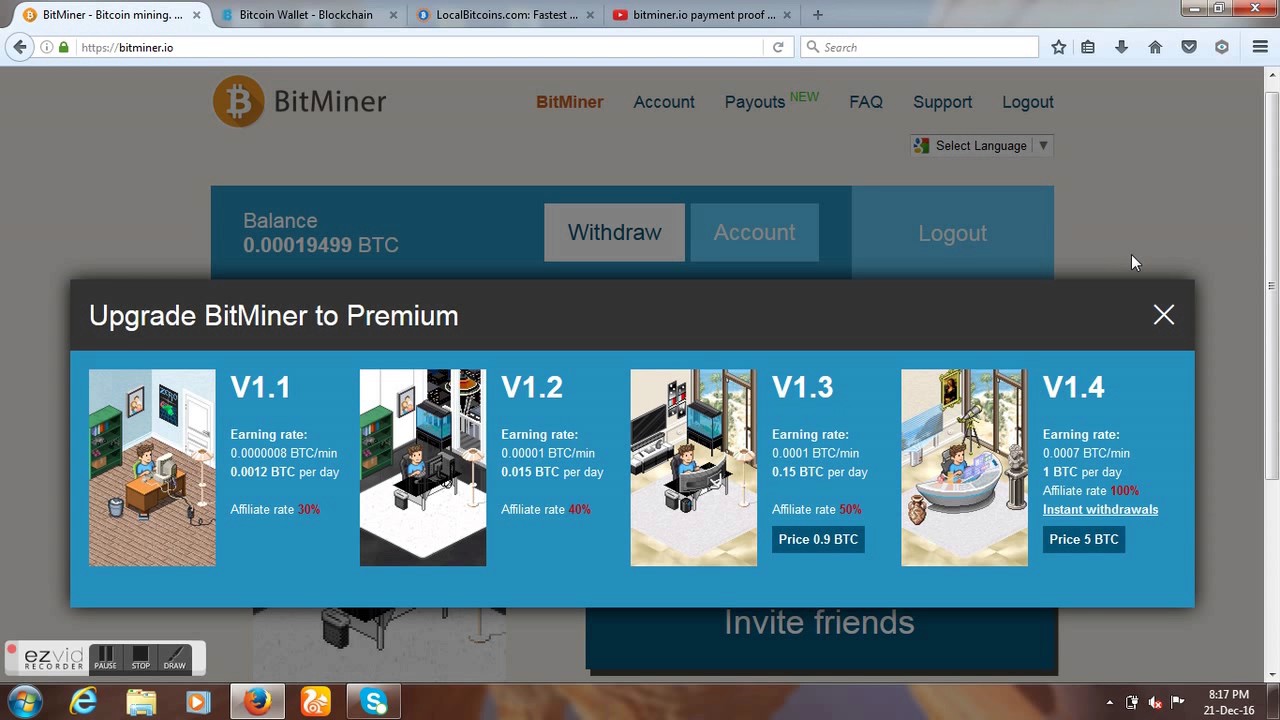Screen dimensions: 1280x720
Task: Click the taskbar clock showing 8:17 PM
Action: pyautogui.click(x=1229, y=702)
